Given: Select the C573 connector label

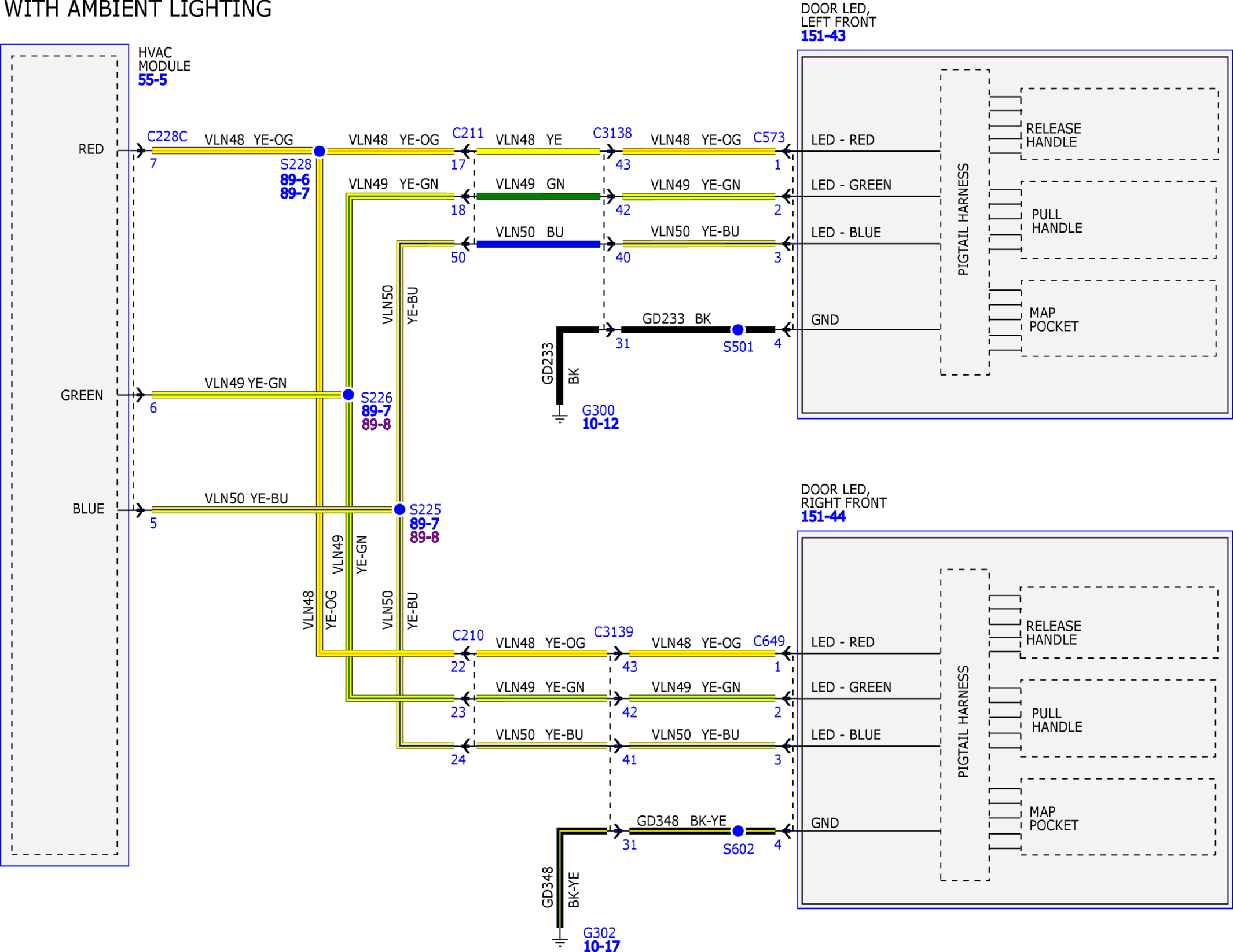Looking at the screenshot, I should (769, 138).
